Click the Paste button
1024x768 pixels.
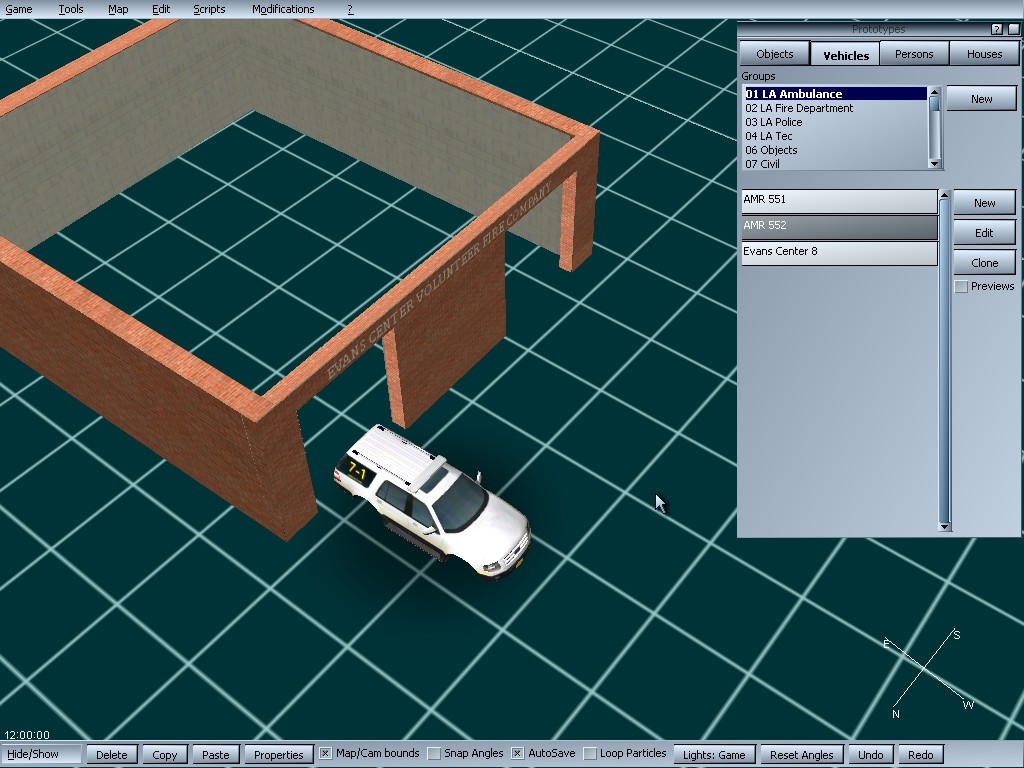(x=216, y=754)
